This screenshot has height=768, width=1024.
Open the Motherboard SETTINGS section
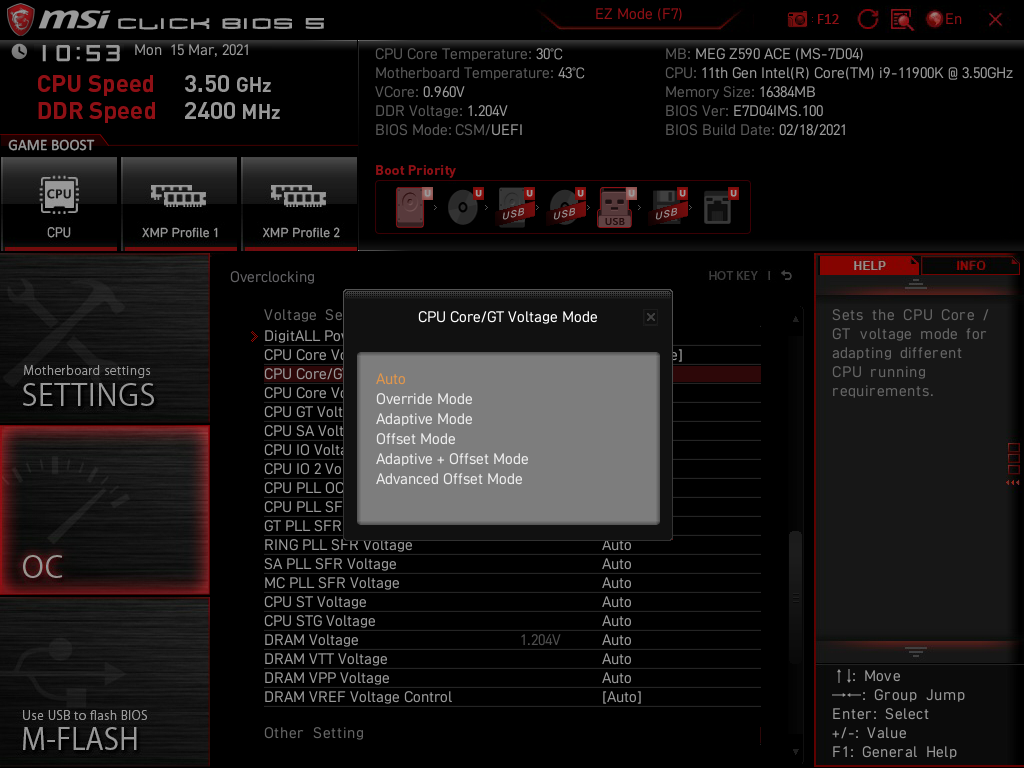(x=104, y=338)
